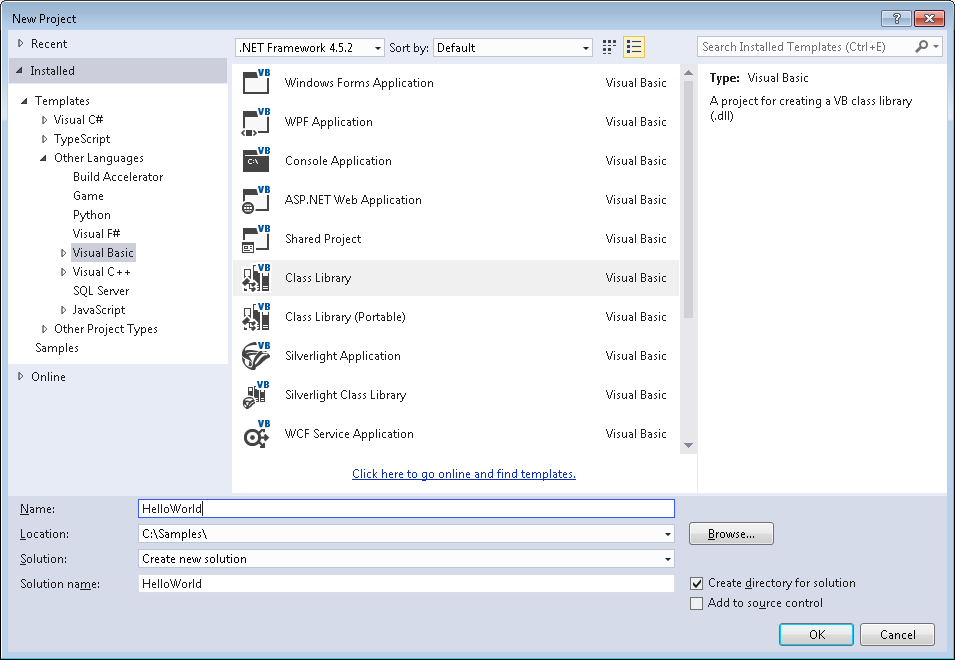Expand the Other Project Types node
Image resolution: width=955 pixels, height=660 pixels.
(x=44, y=329)
